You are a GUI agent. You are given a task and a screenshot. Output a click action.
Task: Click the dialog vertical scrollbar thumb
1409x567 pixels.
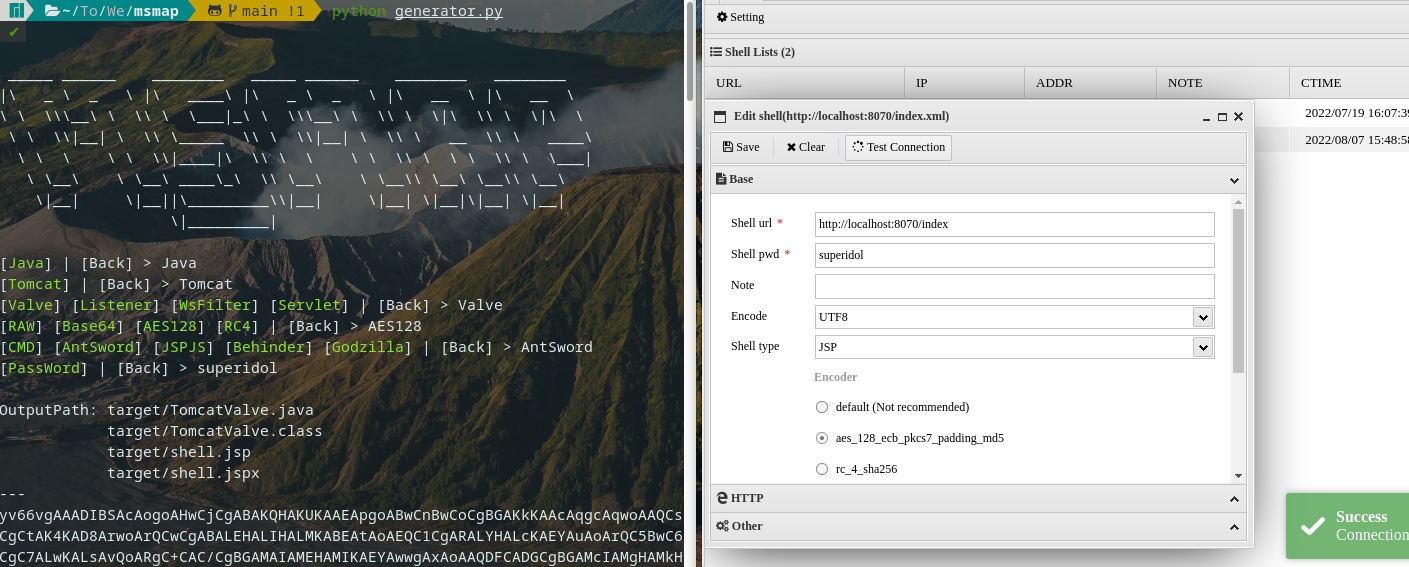[x=1238, y=291]
